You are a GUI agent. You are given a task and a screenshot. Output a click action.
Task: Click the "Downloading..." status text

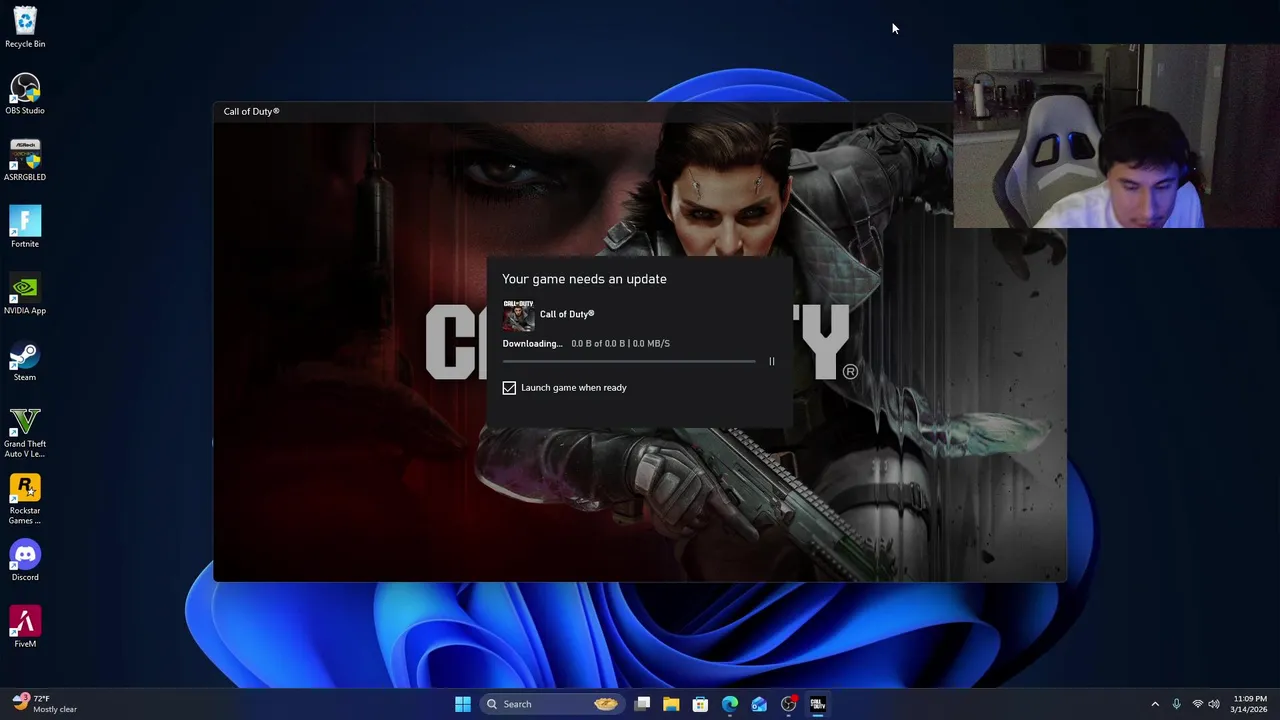(x=532, y=344)
